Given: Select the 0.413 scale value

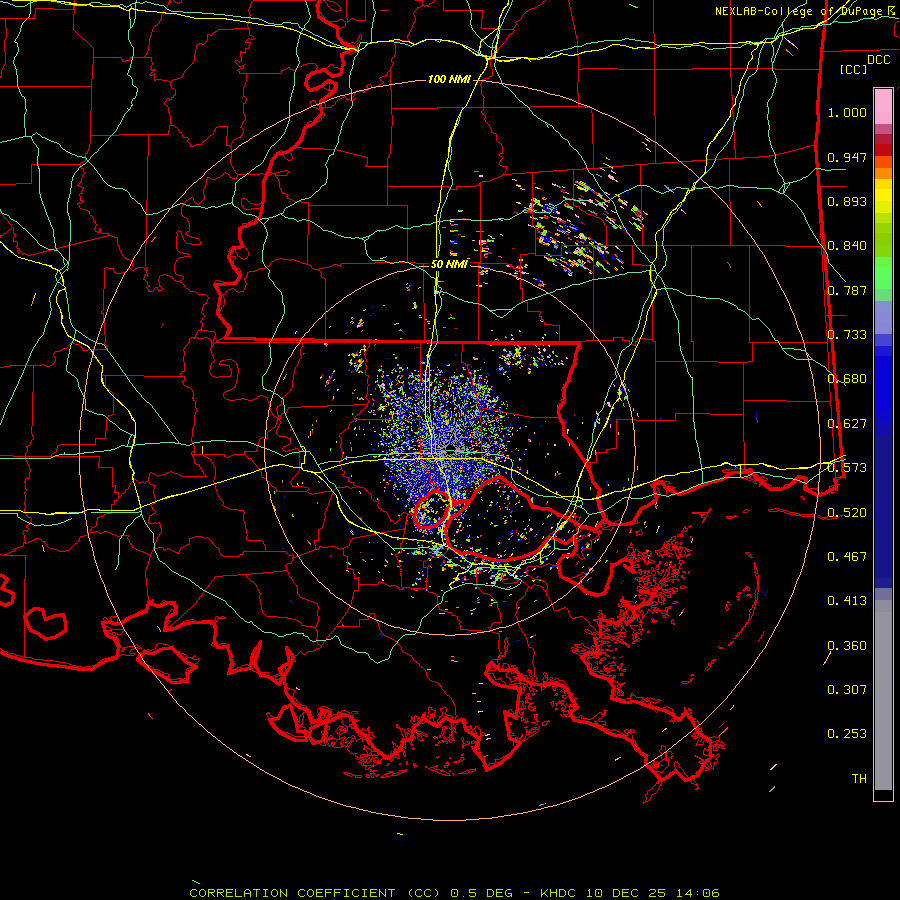Looking at the screenshot, I should (x=847, y=601).
